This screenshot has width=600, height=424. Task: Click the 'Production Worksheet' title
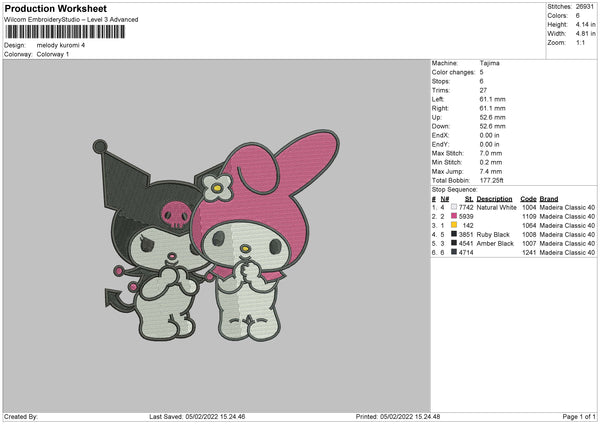[x=55, y=8]
